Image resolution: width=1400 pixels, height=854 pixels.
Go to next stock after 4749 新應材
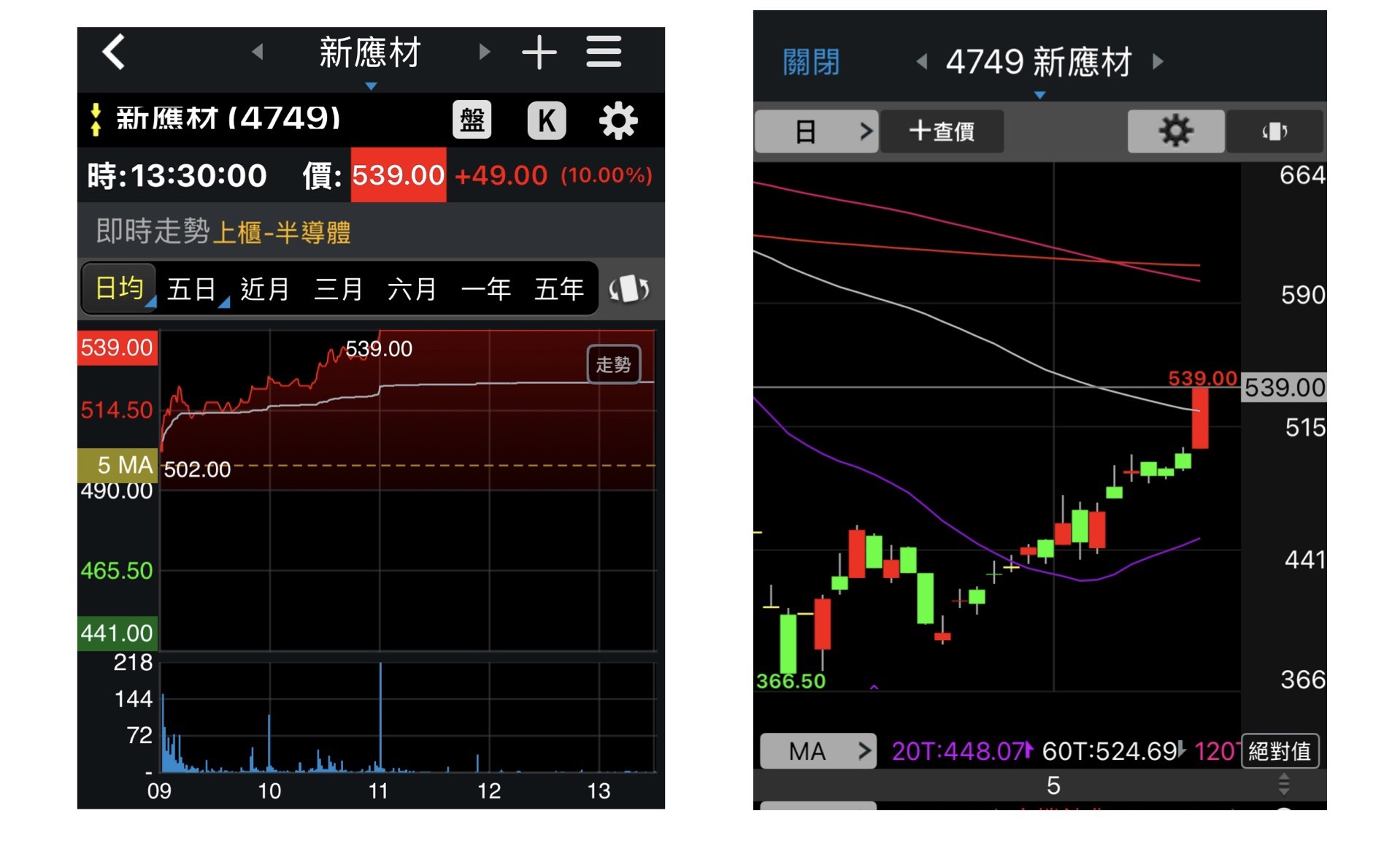point(1158,61)
